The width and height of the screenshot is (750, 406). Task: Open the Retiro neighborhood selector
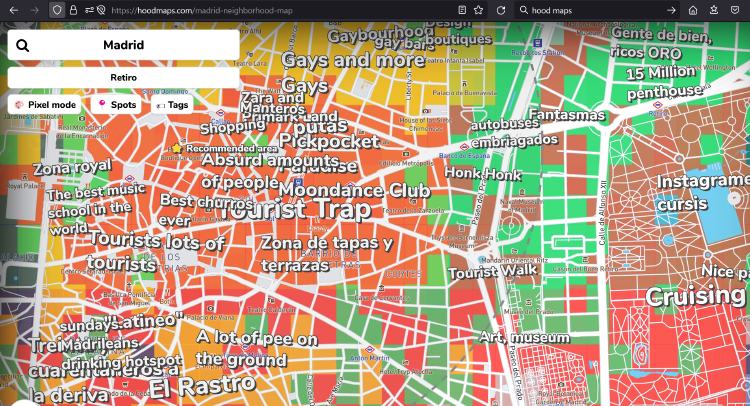point(123,77)
